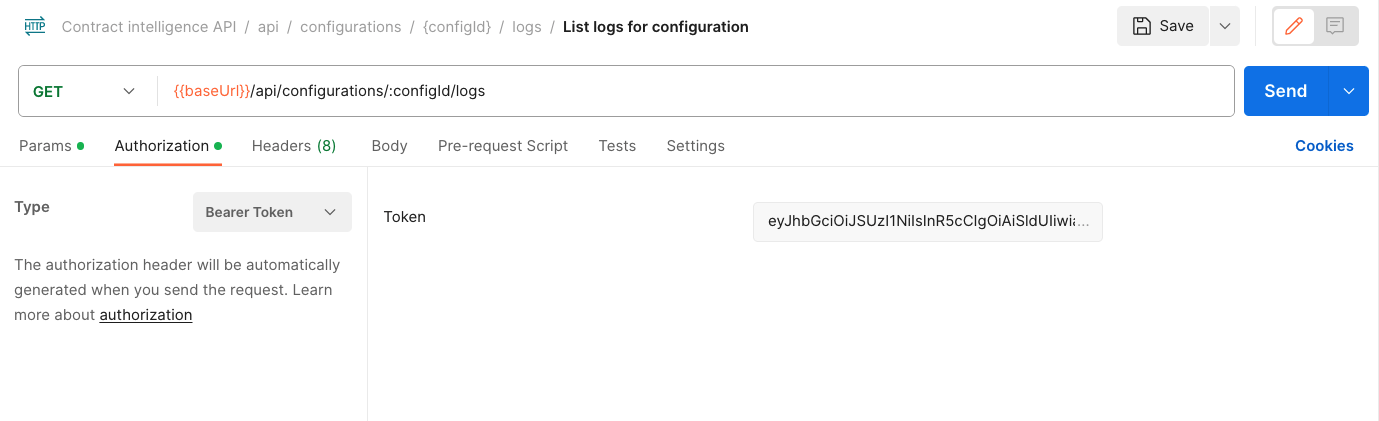Image resolution: width=1379 pixels, height=421 pixels.
Task: Open the Body tab
Action: click(389, 146)
